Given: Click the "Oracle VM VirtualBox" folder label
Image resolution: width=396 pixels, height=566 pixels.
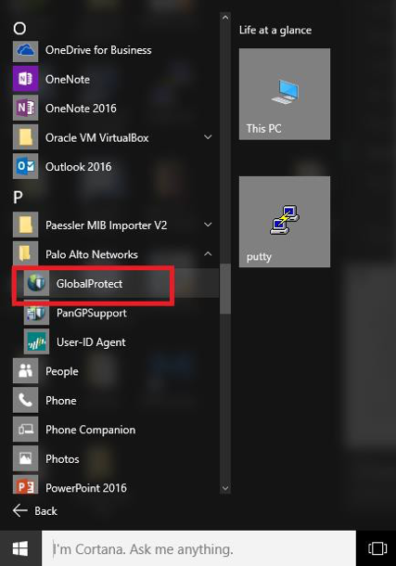Looking at the screenshot, I should tap(97, 138).
